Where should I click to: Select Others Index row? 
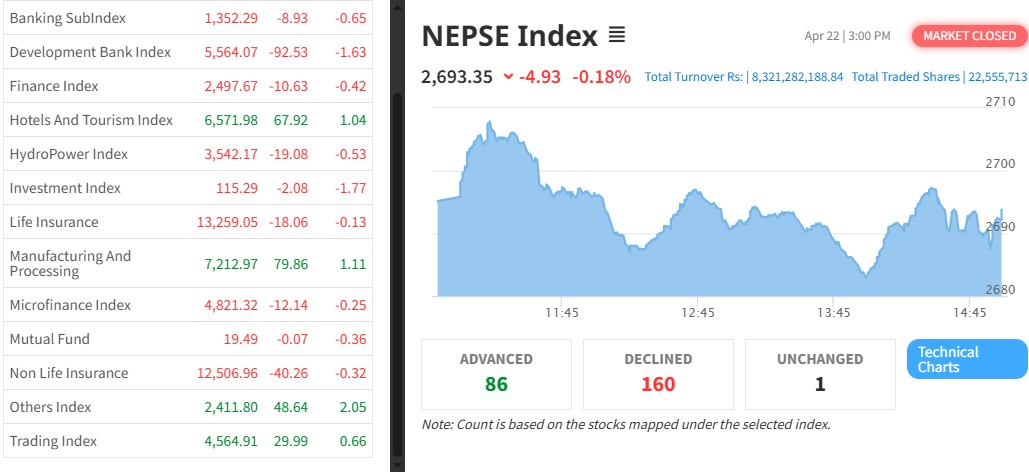point(50,407)
